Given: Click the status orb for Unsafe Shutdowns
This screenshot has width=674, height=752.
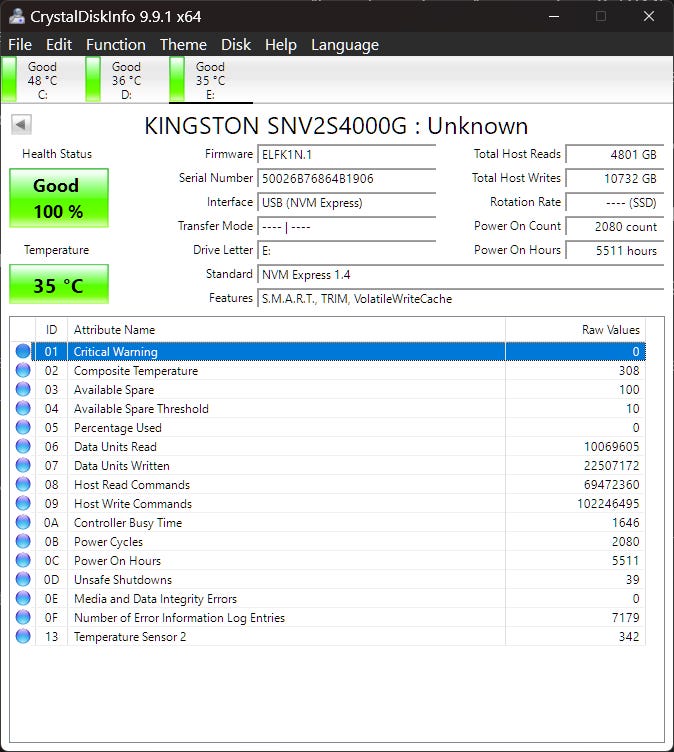Looking at the screenshot, I should click(23, 579).
